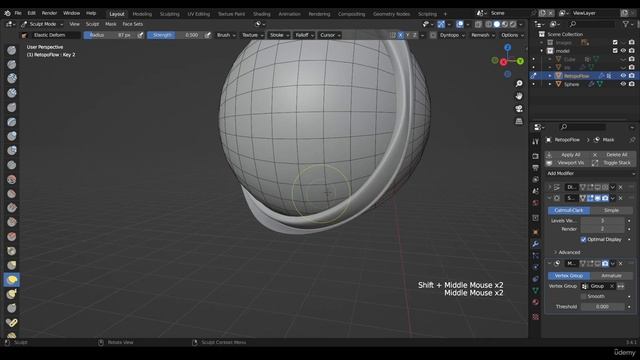Click the Delete All modifiers button
The height and width of the screenshot is (360, 640).
click(613, 155)
